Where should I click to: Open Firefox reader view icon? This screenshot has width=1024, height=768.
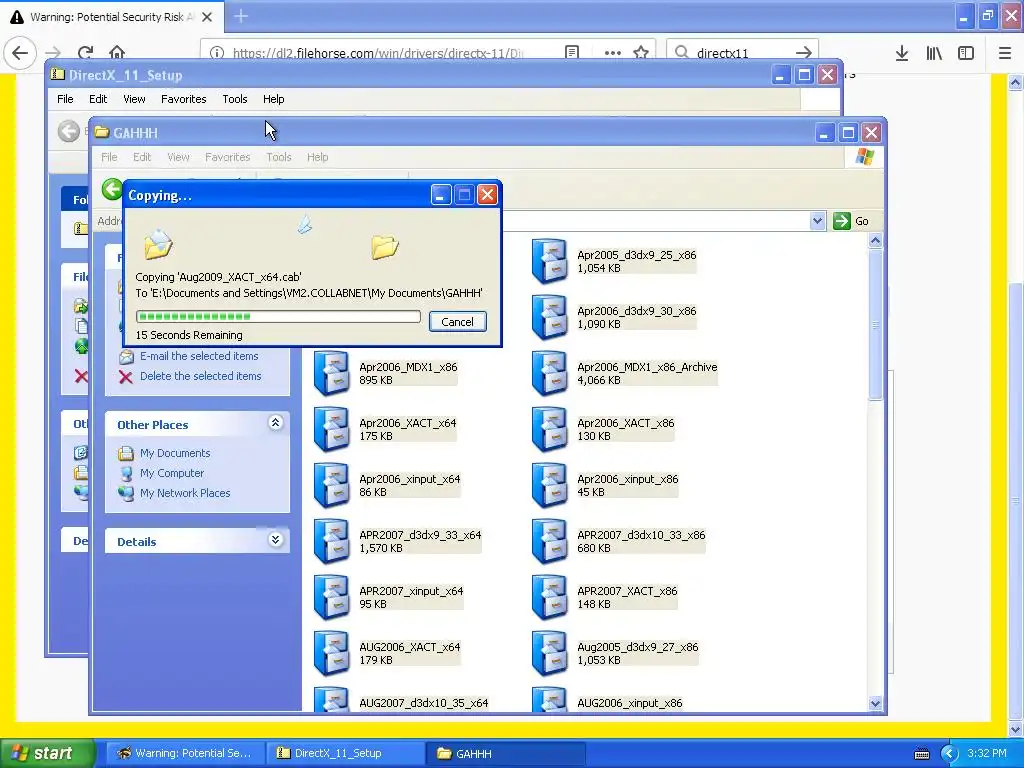[572, 52]
